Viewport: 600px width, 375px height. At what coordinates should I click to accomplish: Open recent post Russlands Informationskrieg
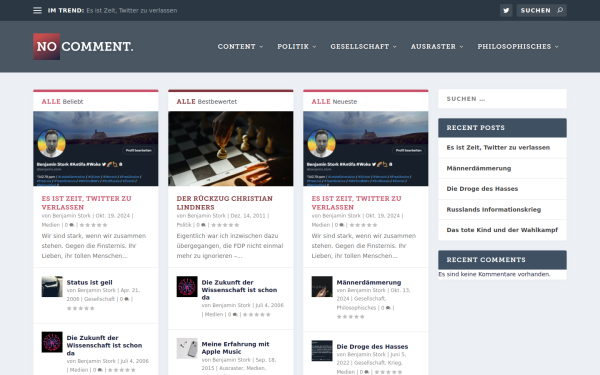[494, 209]
